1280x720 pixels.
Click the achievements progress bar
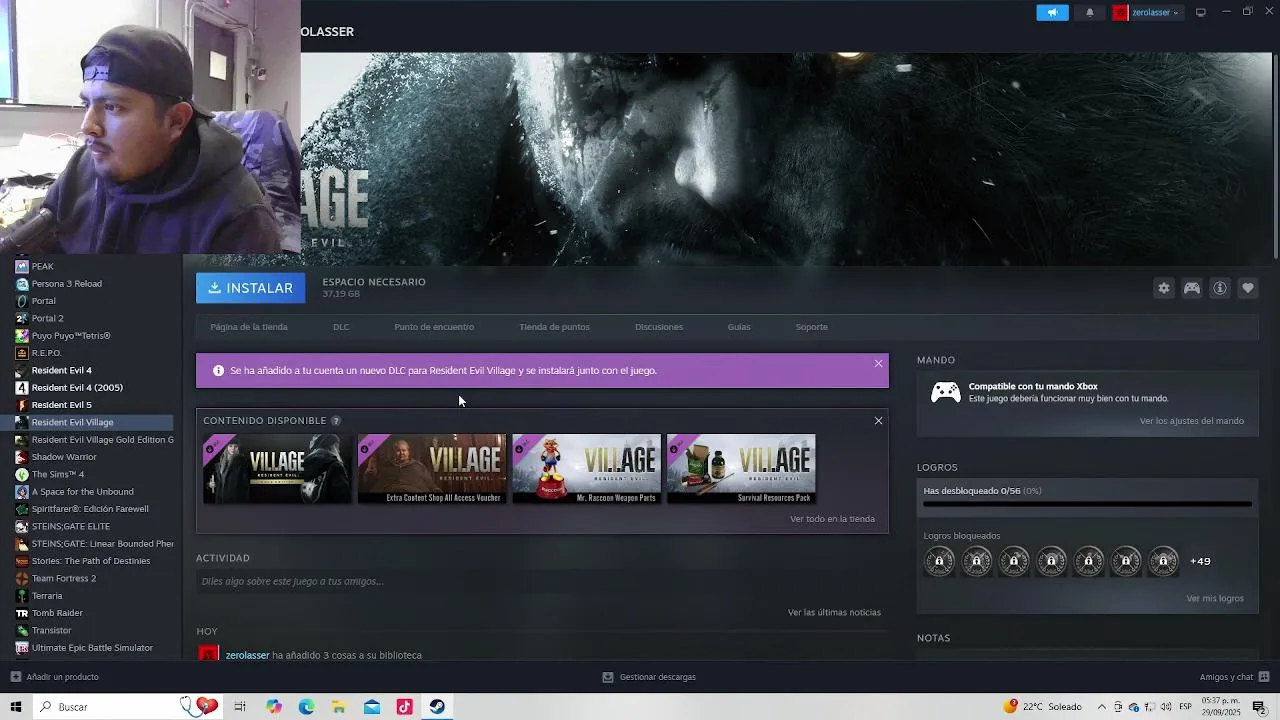[1087, 504]
